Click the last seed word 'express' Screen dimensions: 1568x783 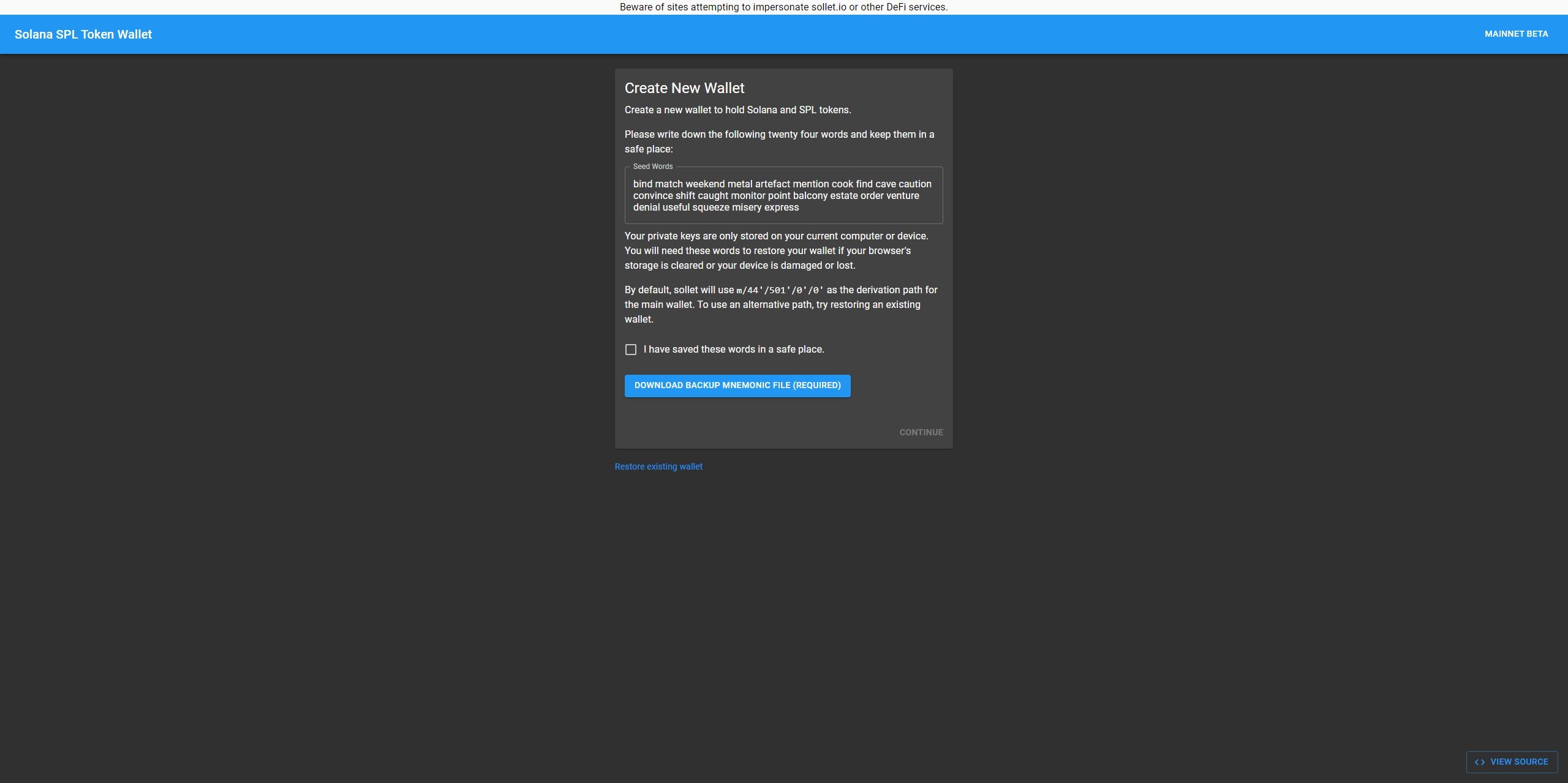click(782, 208)
